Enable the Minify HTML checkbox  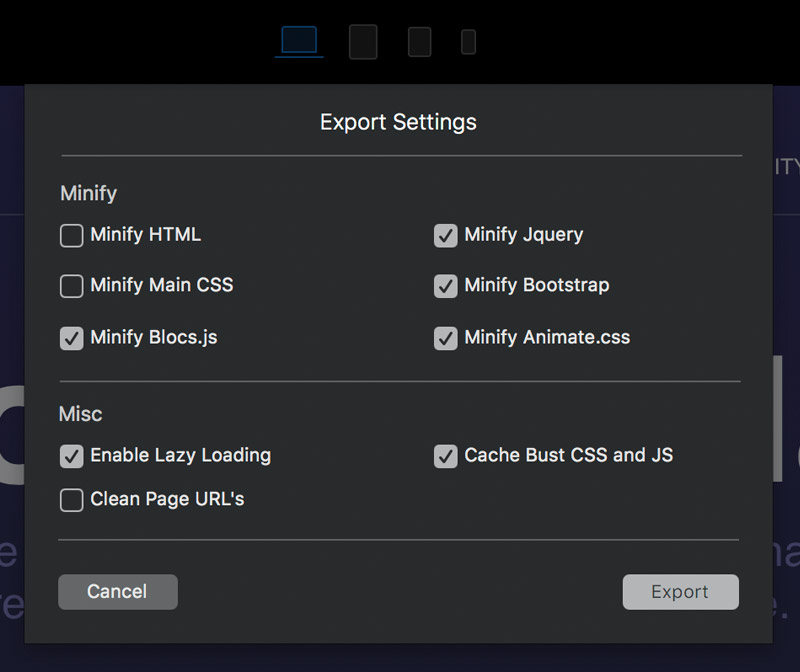pyautogui.click(x=71, y=236)
